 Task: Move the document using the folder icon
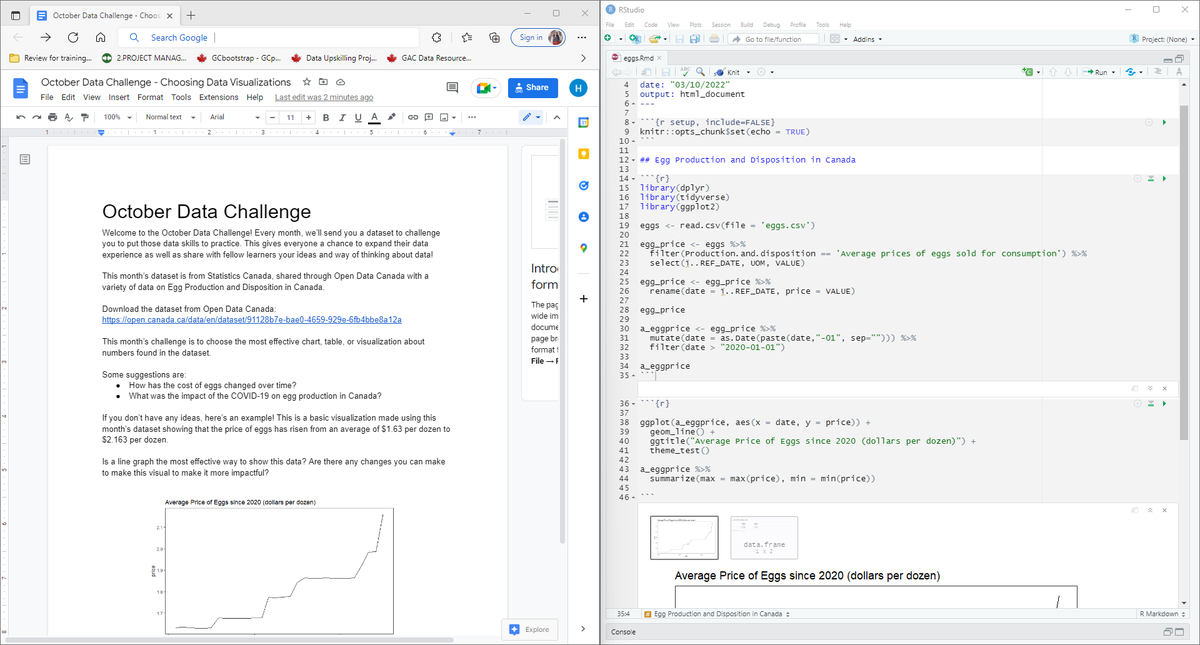(324, 81)
